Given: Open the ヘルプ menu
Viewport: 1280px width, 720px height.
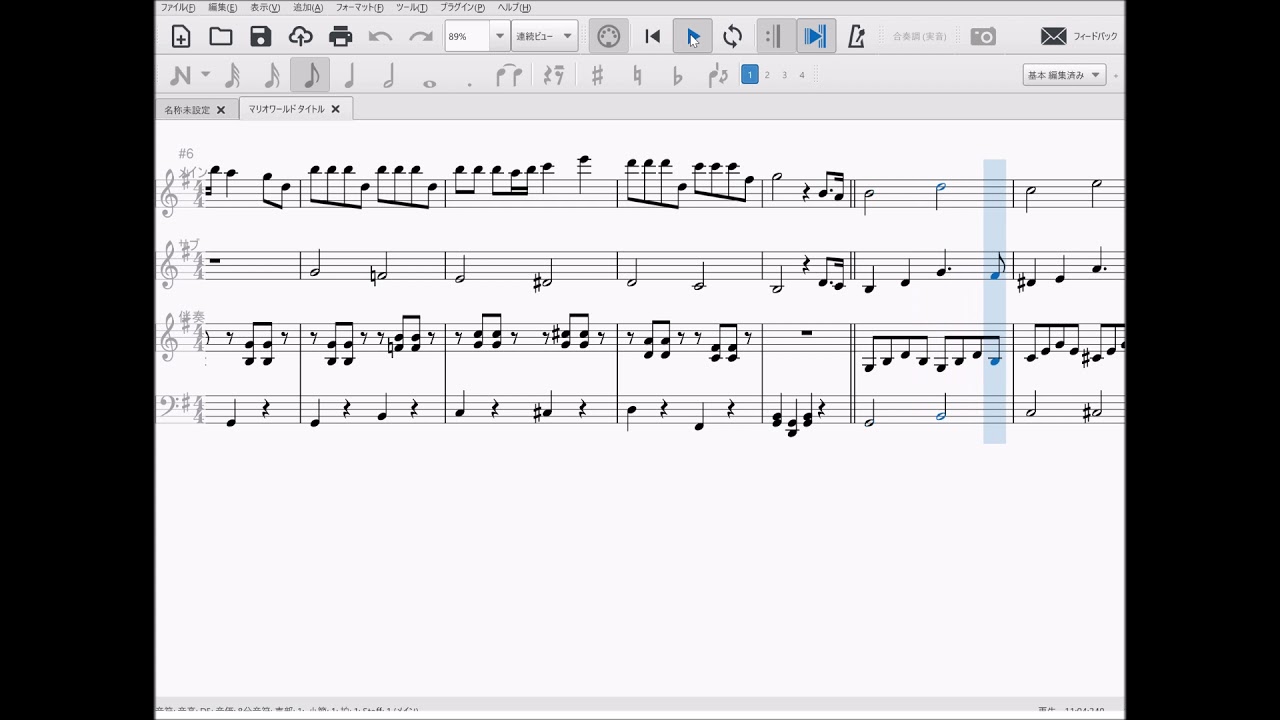Looking at the screenshot, I should pyautogui.click(x=514, y=8).
